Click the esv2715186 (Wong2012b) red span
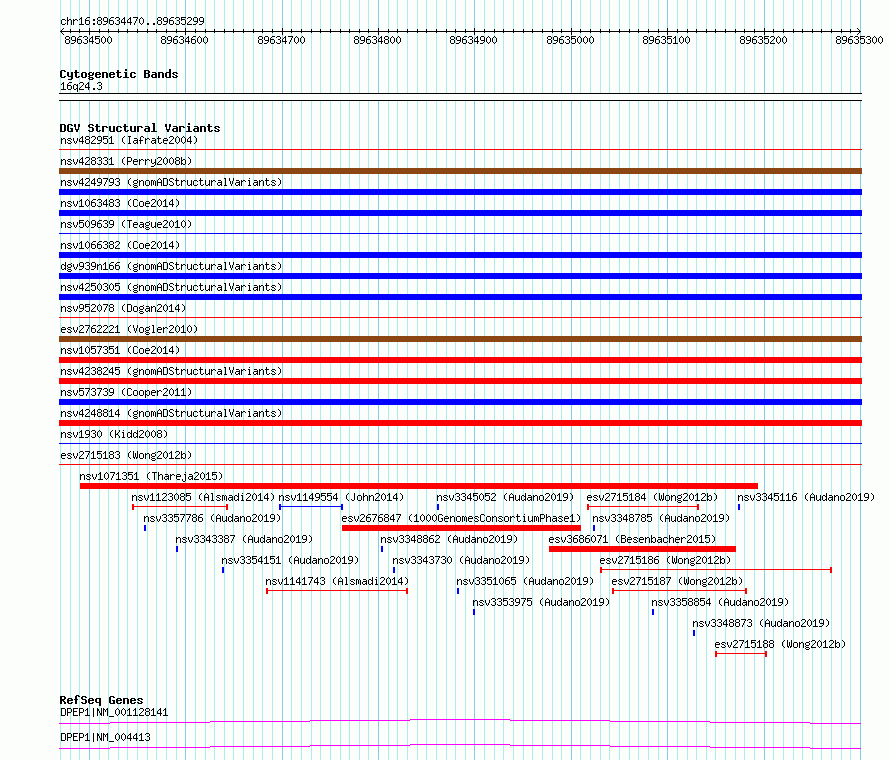890x760 pixels. coord(716,570)
